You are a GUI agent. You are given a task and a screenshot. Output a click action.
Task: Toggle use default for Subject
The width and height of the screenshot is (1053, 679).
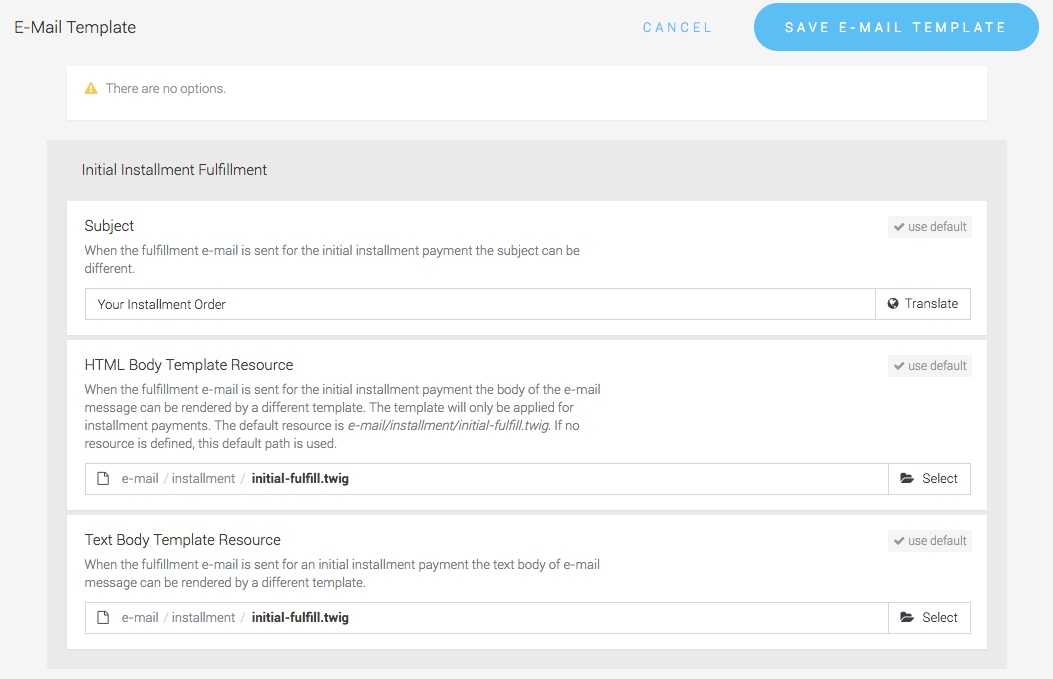[930, 227]
